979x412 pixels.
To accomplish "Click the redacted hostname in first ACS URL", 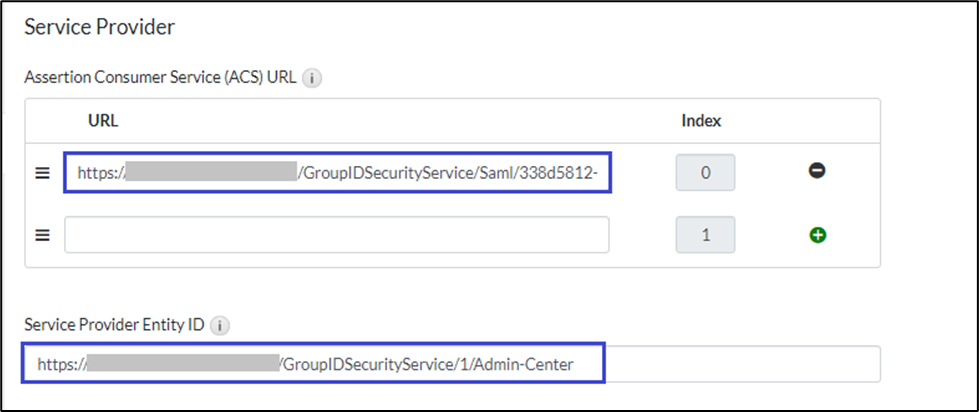I will [212, 173].
